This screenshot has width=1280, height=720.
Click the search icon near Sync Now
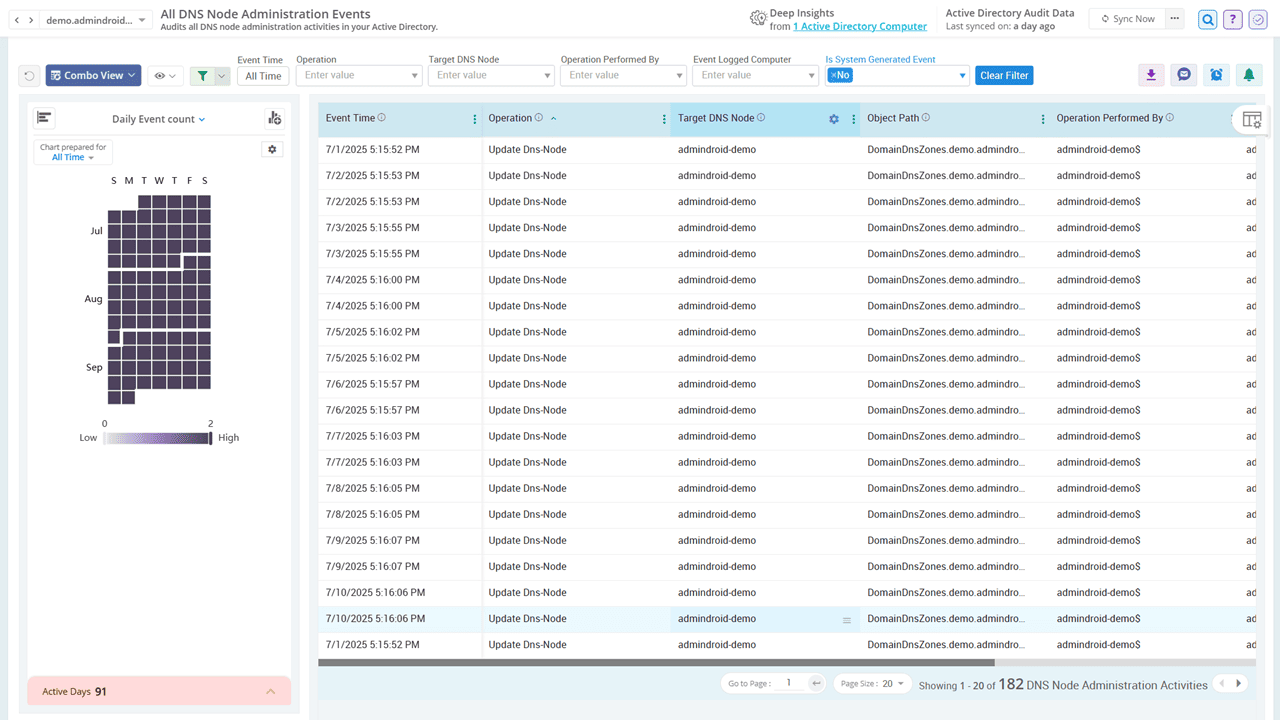pos(1206,19)
